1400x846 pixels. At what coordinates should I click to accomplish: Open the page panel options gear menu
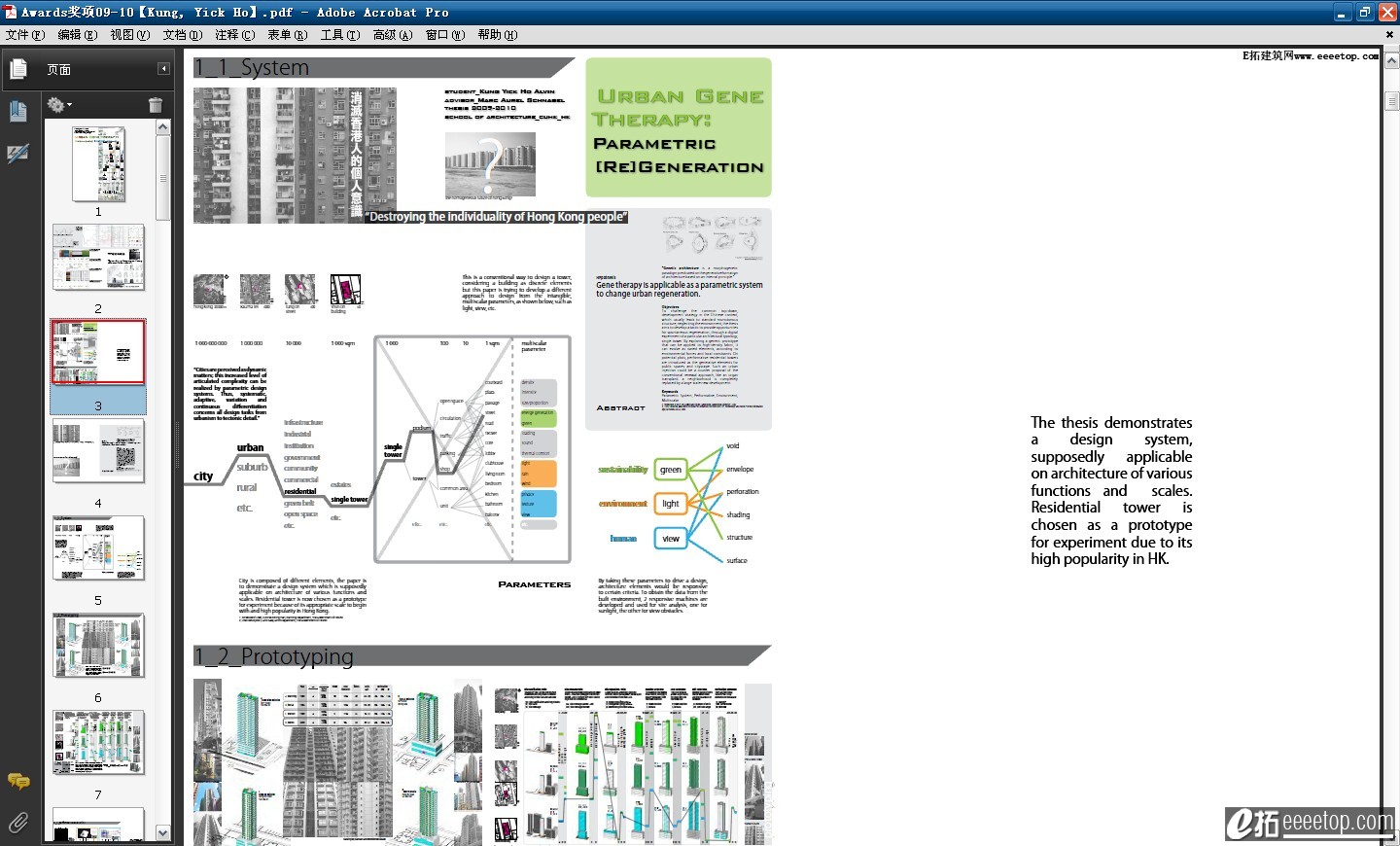(58, 105)
